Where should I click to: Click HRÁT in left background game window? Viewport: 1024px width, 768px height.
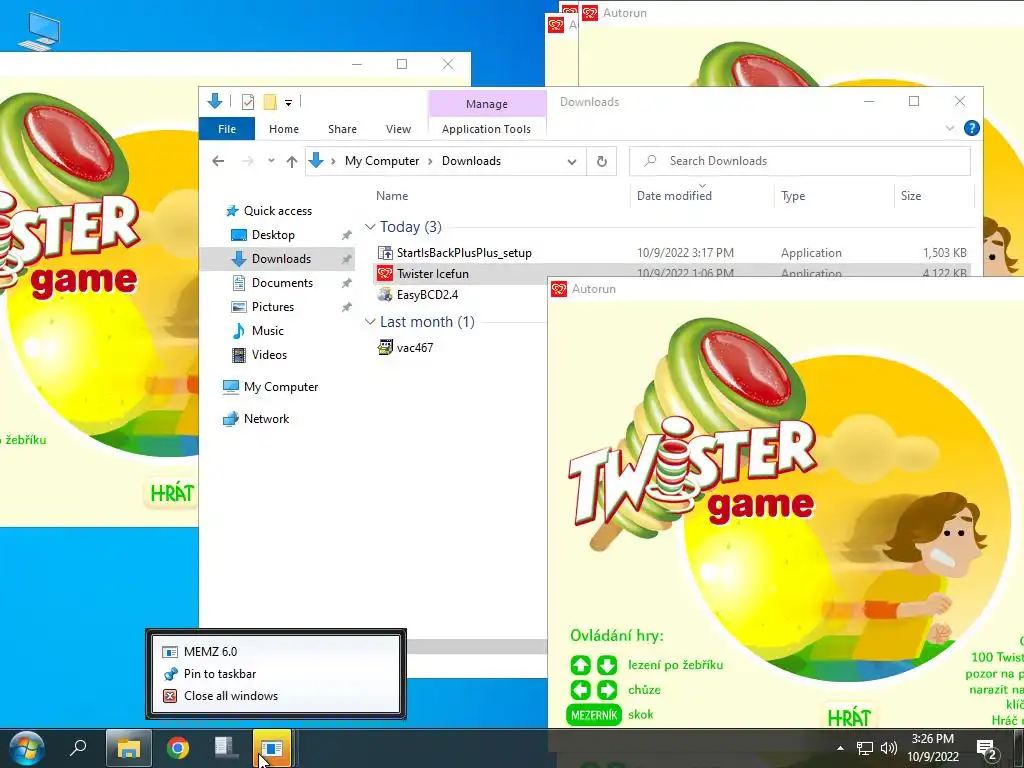(172, 493)
